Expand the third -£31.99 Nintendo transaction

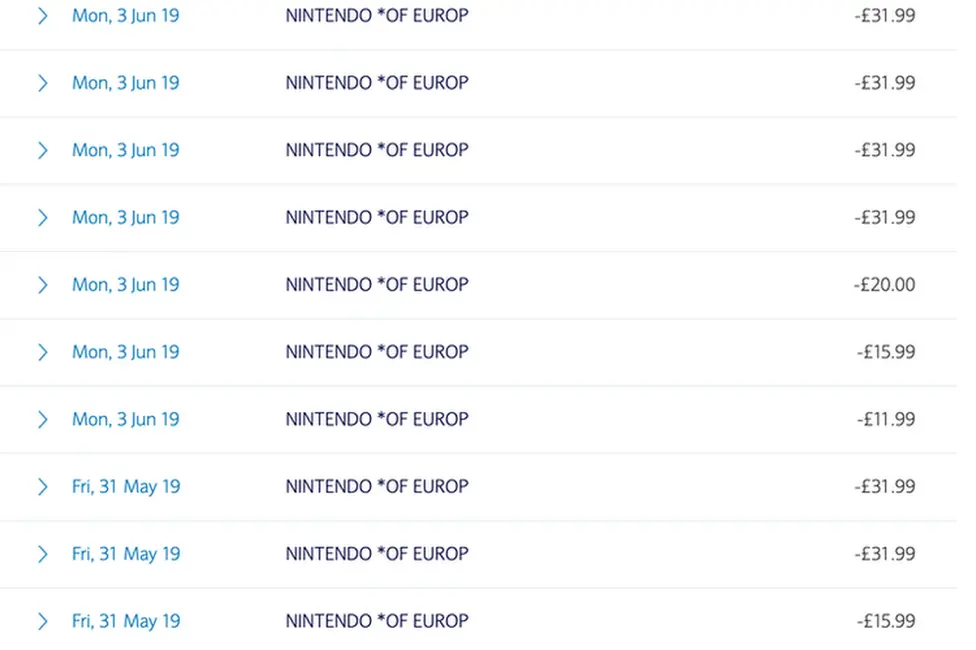pos(42,150)
